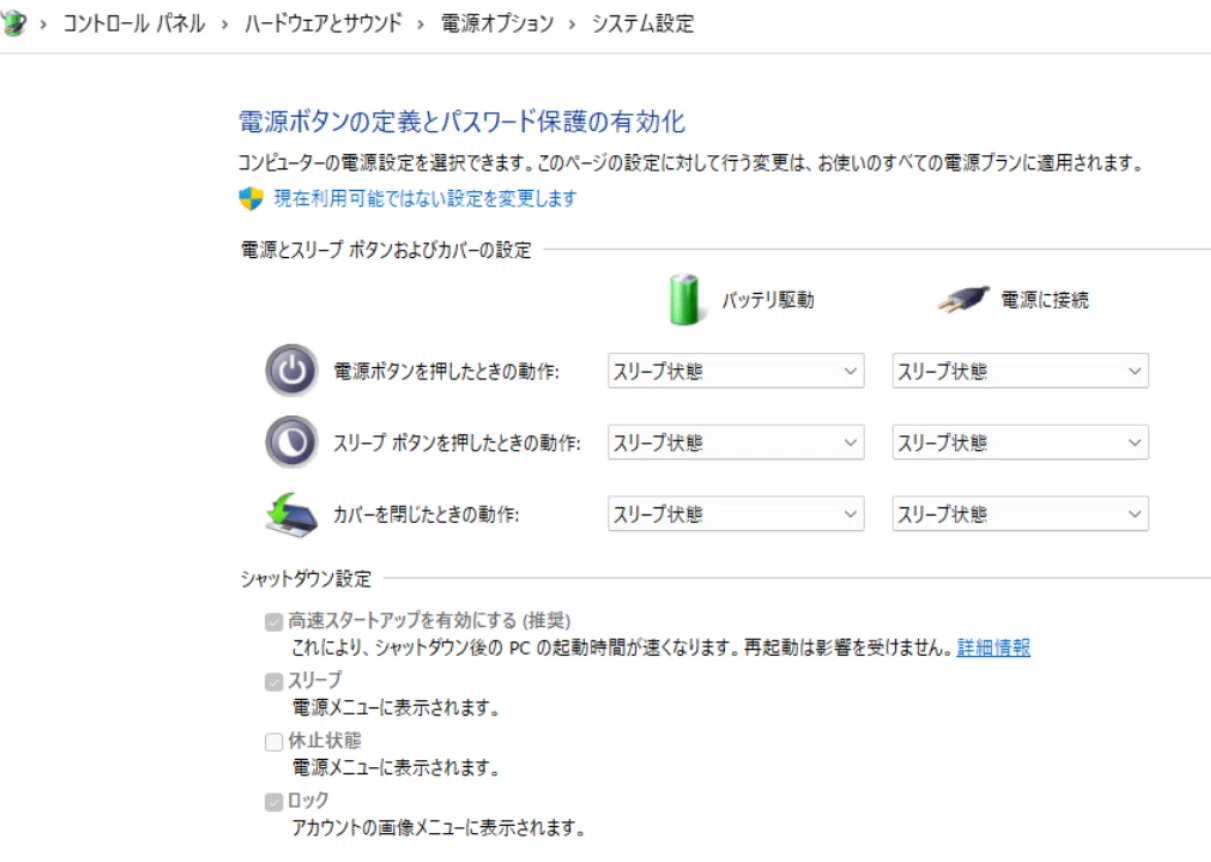The width and height of the screenshot is (1211, 862).
Task: Click 電源とスリープ ボタンおよびカバーの設定 heading
Action: (386, 250)
